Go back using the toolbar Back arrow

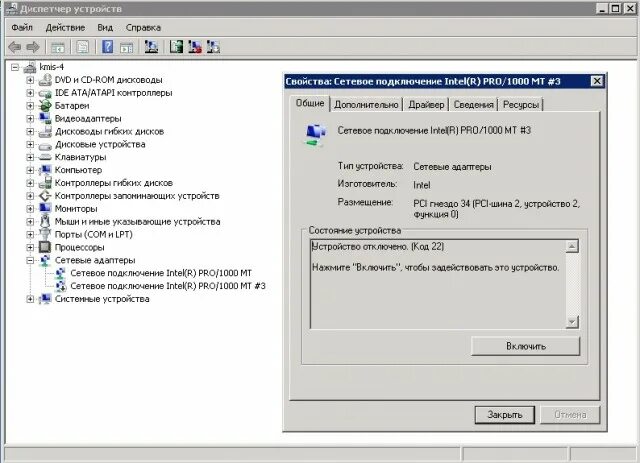(x=15, y=47)
